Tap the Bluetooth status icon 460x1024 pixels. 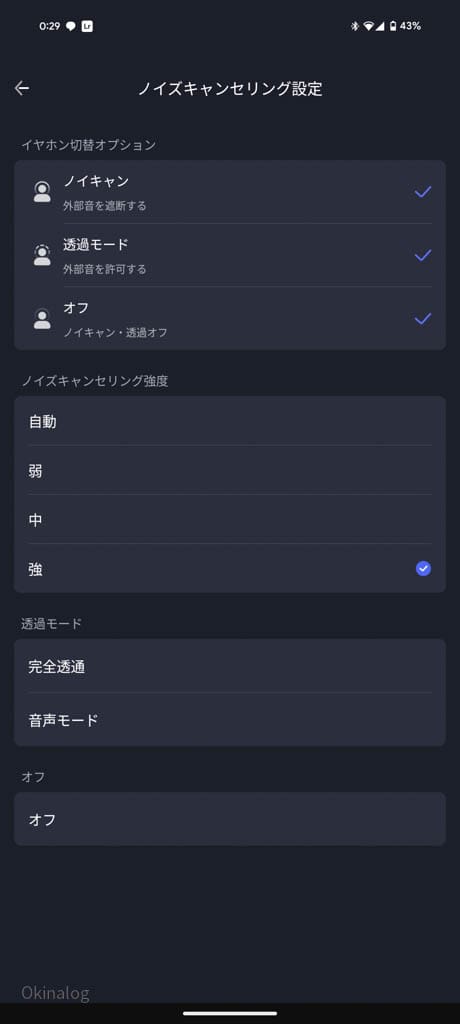[x=355, y=26]
